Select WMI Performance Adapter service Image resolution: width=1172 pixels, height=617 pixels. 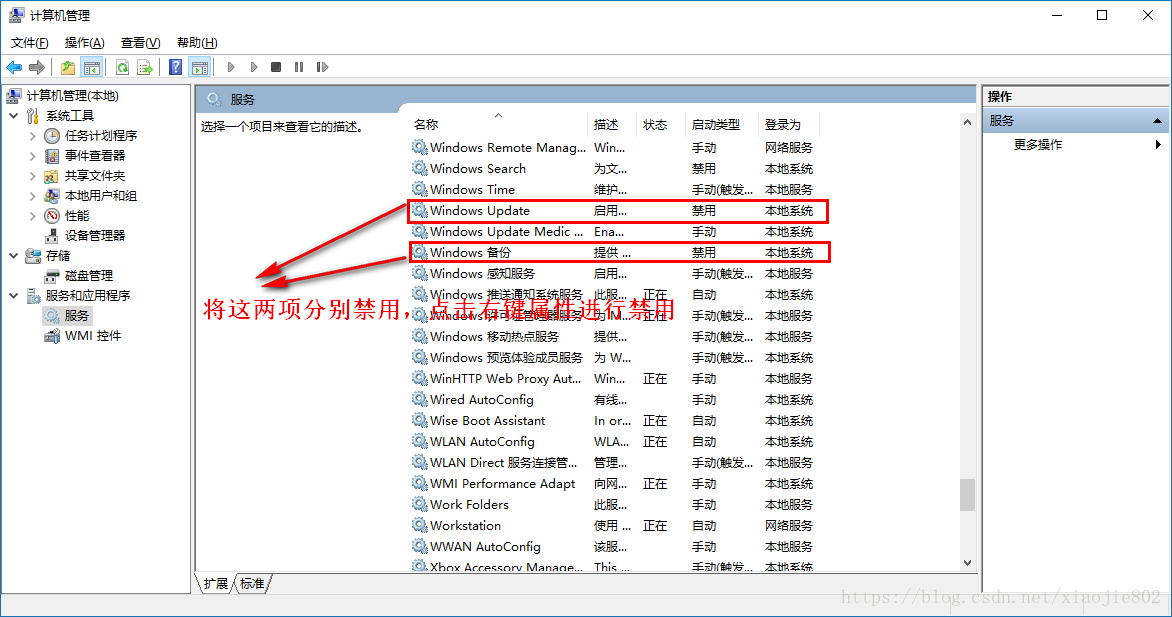tap(613, 484)
